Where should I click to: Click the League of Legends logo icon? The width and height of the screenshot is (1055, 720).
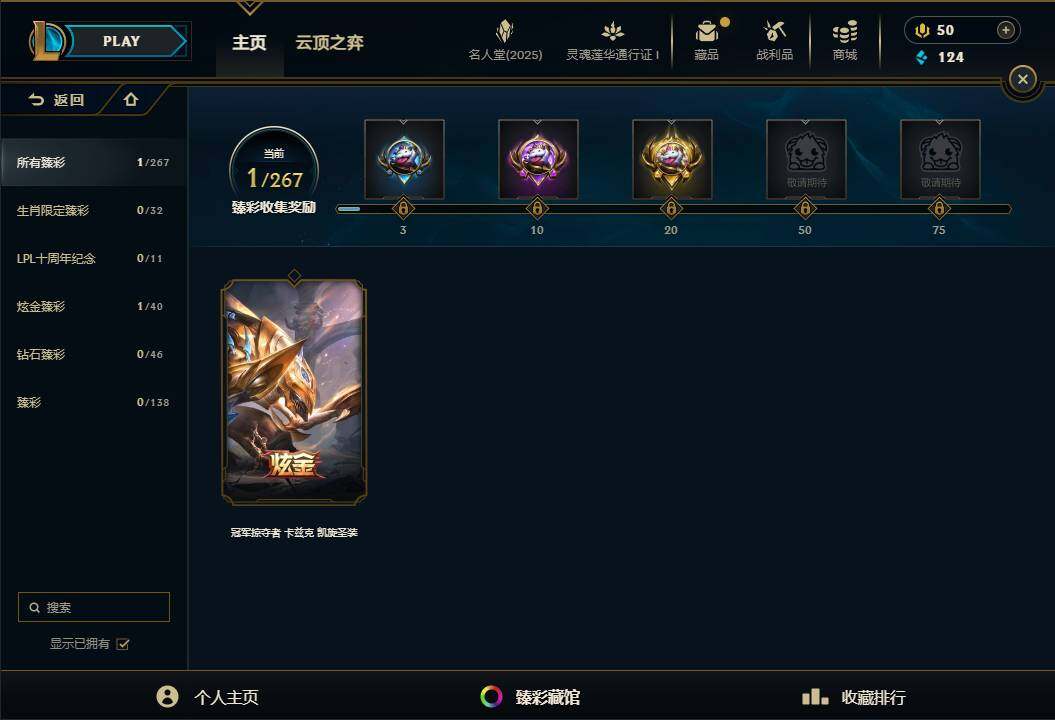46,40
